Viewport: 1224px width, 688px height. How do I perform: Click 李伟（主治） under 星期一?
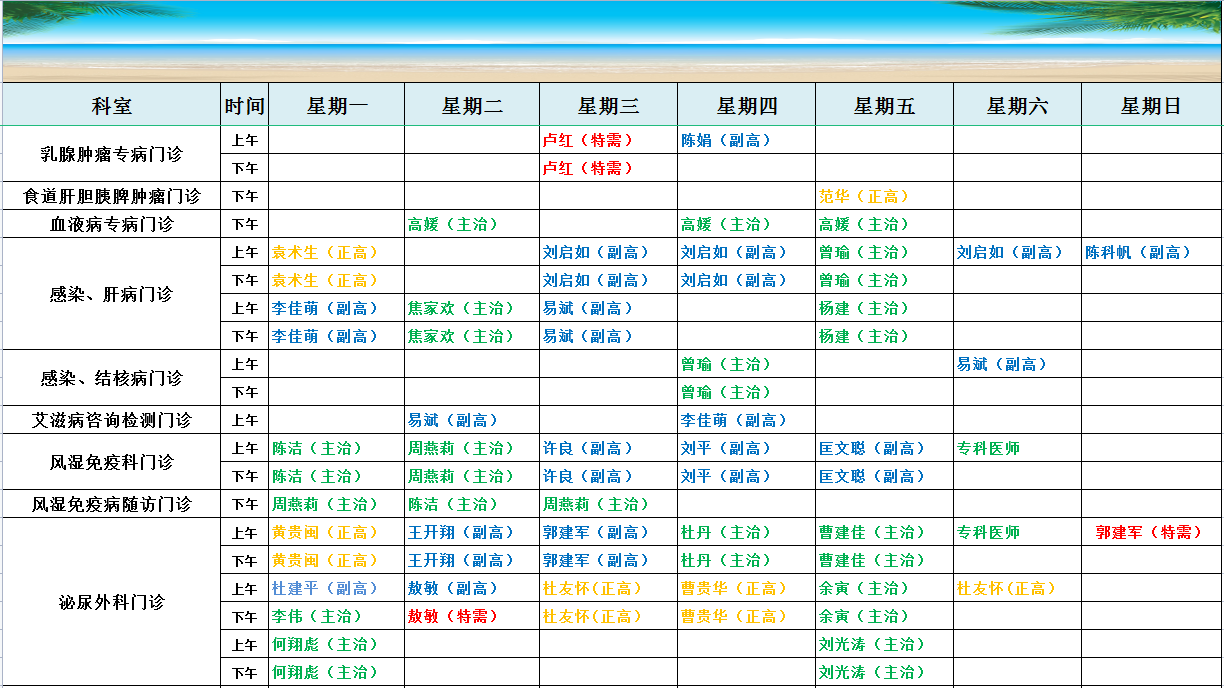pyautogui.click(x=317, y=616)
